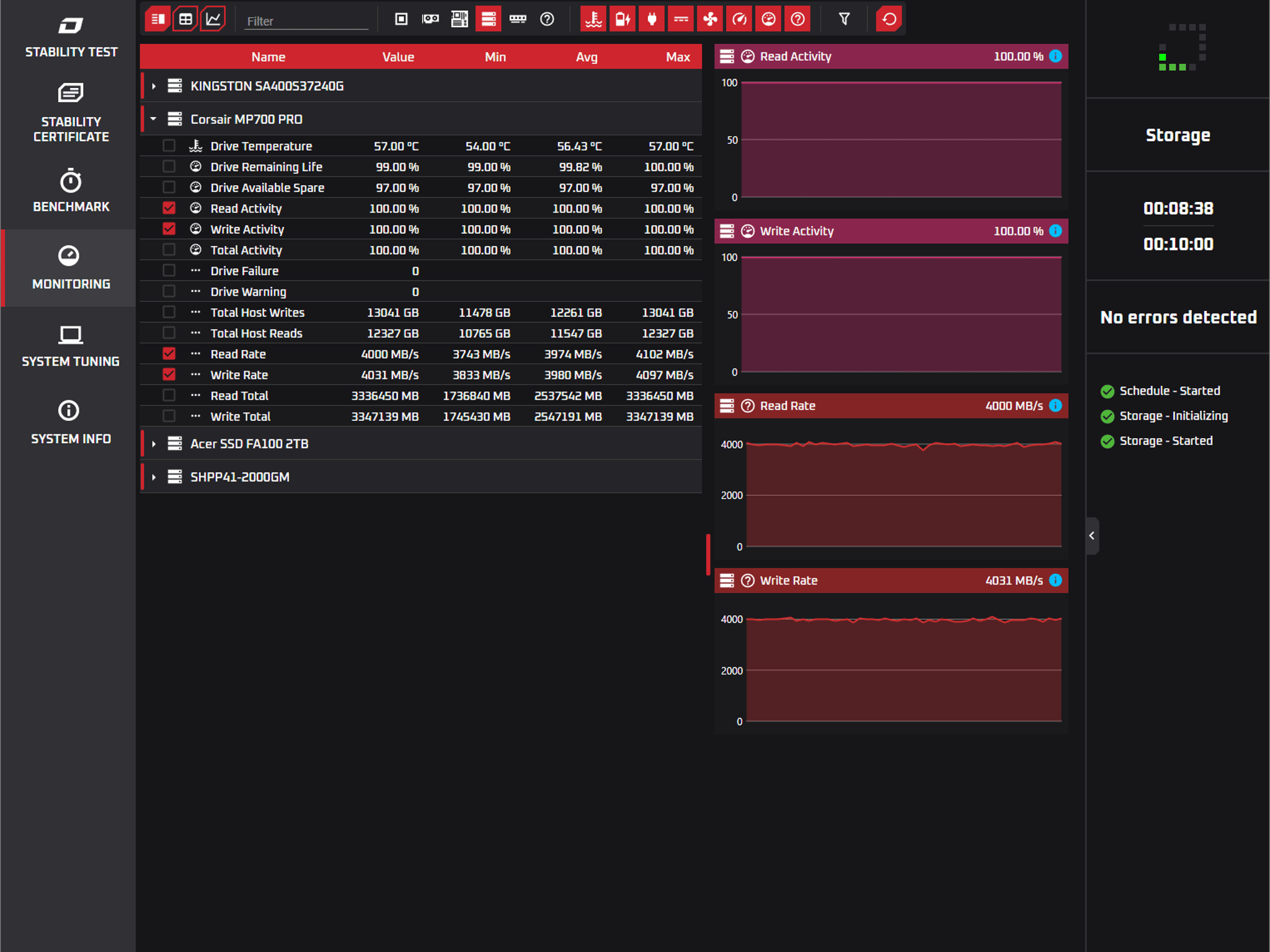Toggle the current sensor type filter
Viewport: 1270px width, 952px height.
pyautogui.click(x=681, y=19)
